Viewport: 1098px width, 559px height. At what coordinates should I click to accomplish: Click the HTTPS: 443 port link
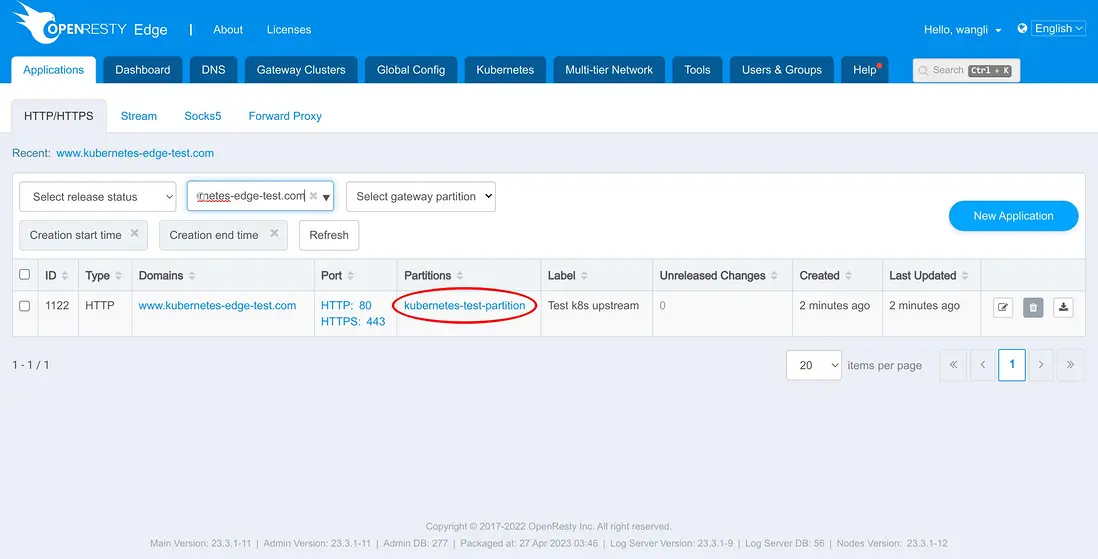(353, 322)
